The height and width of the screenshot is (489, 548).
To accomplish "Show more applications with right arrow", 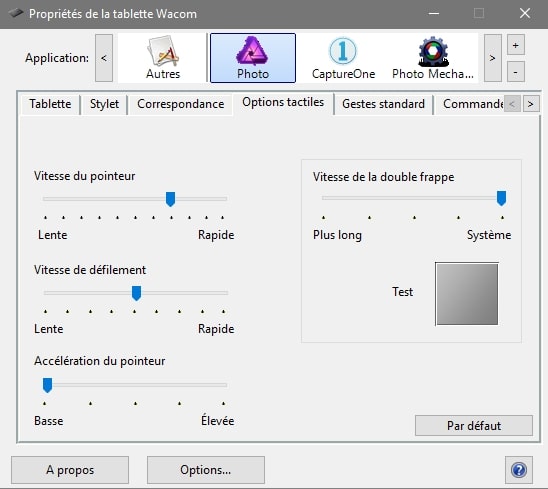I will (492, 58).
